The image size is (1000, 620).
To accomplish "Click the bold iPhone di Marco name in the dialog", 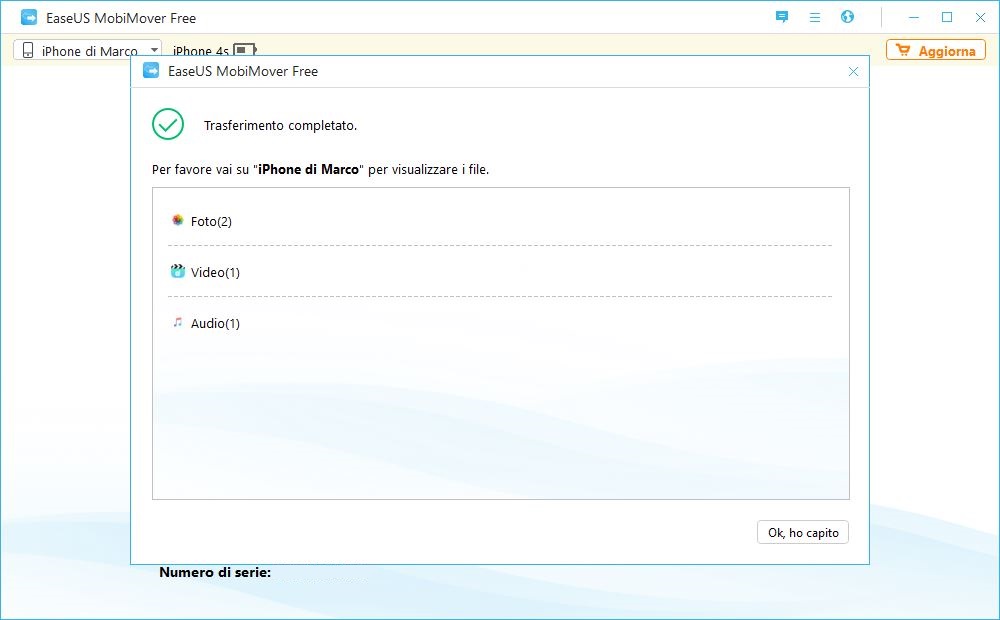I will 308,170.
